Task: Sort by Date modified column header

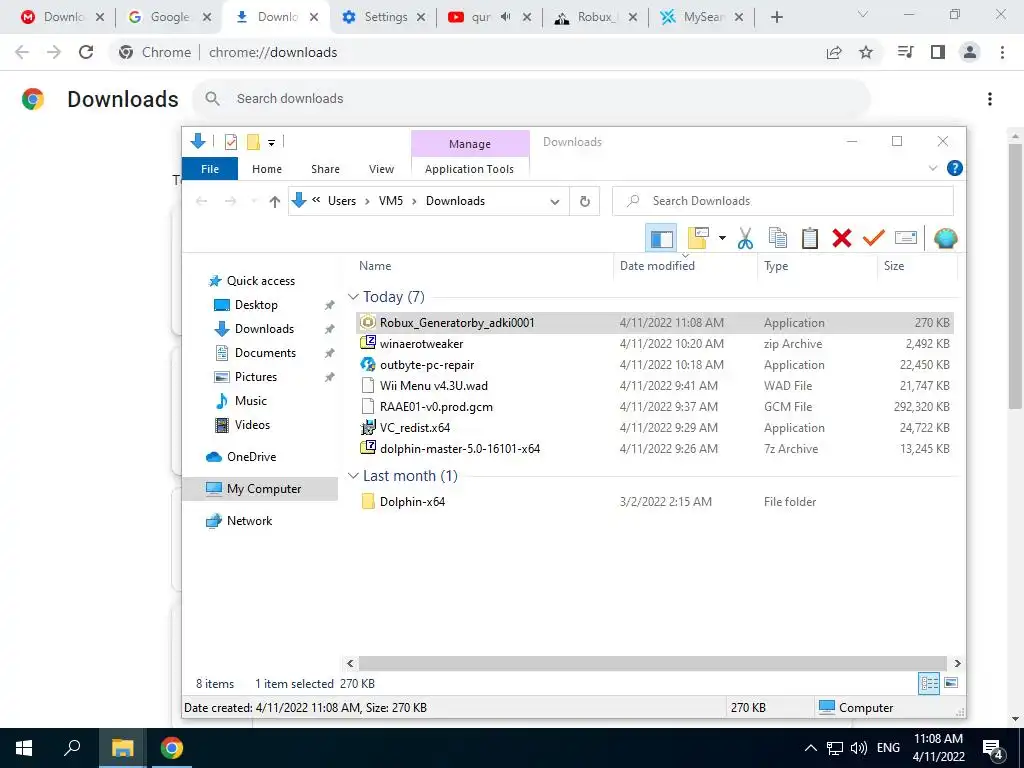Action: coord(657,266)
